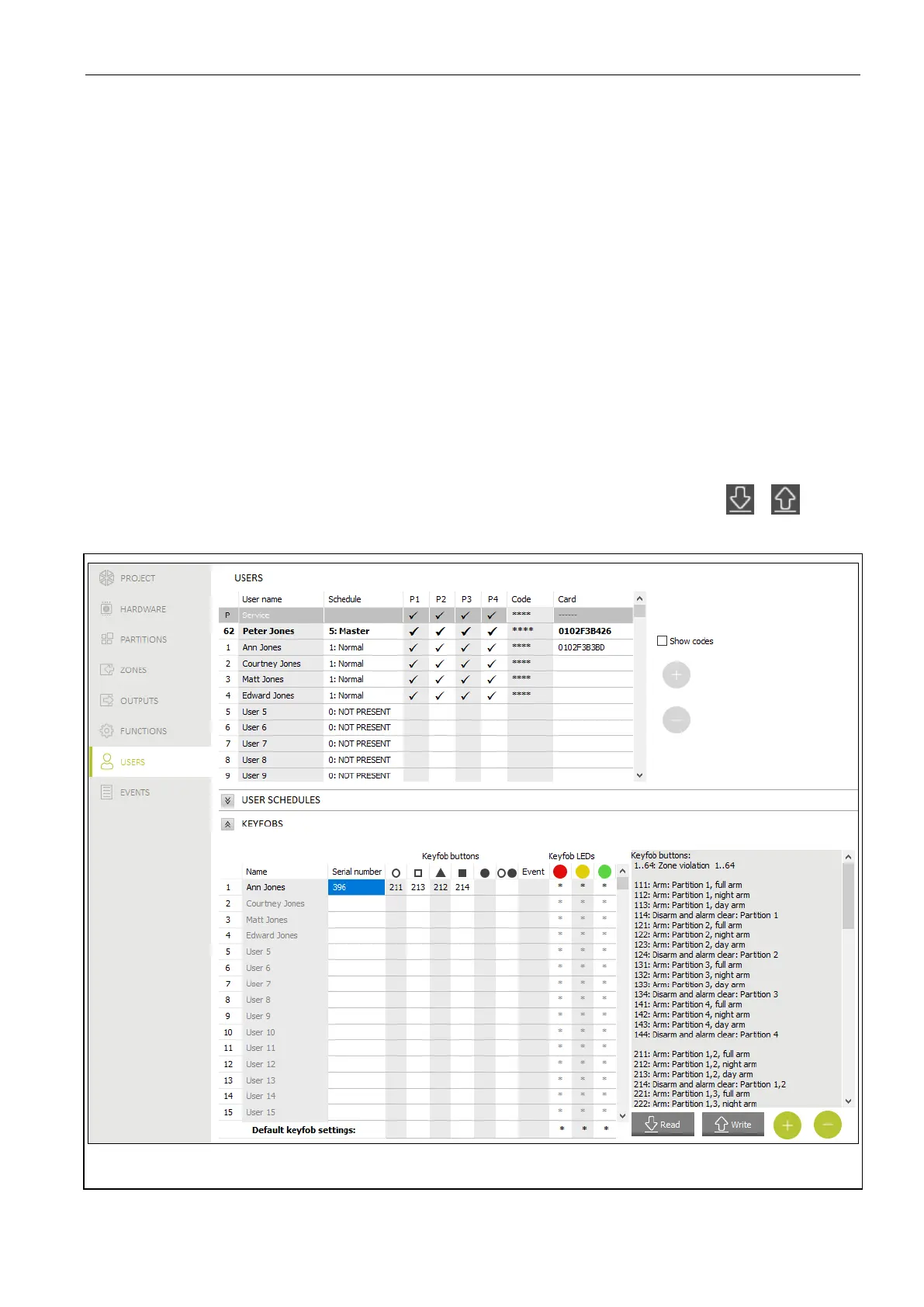Viewport: 924px width, 1307px height.
Task: Collapse the KEYFOBS section
Action: coord(227,824)
